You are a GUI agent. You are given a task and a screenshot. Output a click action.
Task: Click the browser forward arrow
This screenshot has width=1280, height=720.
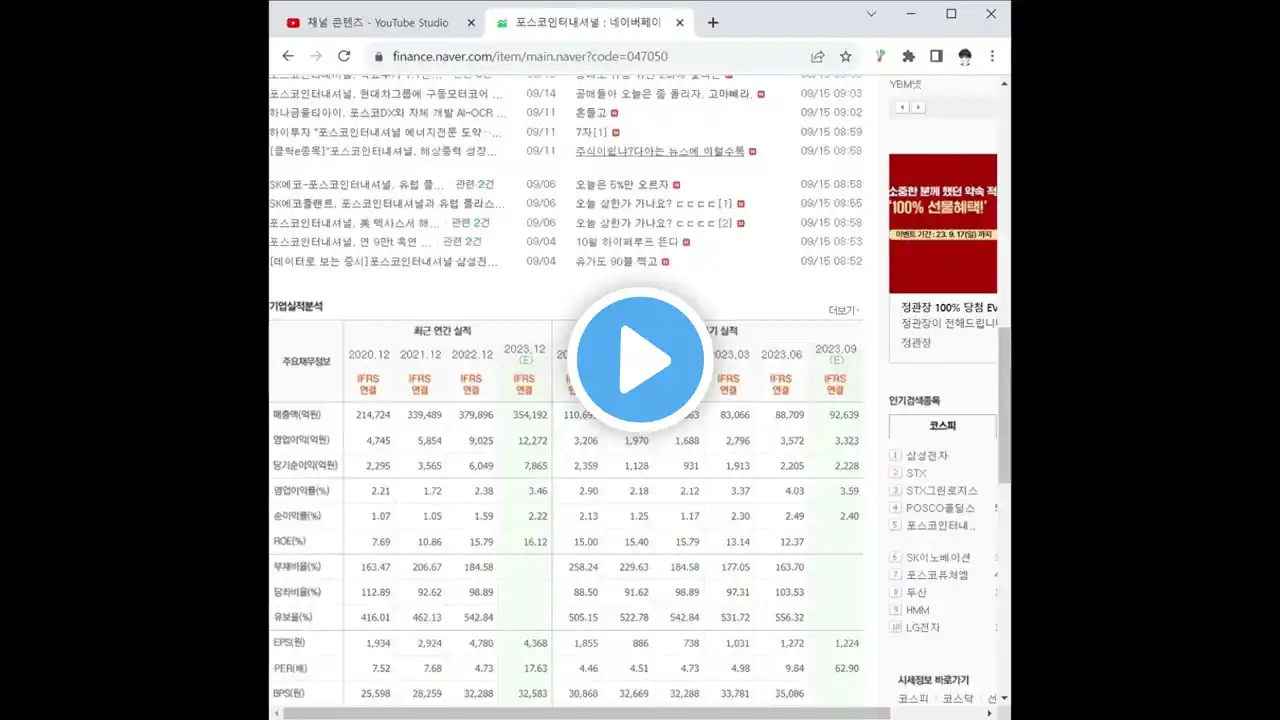coord(316,56)
